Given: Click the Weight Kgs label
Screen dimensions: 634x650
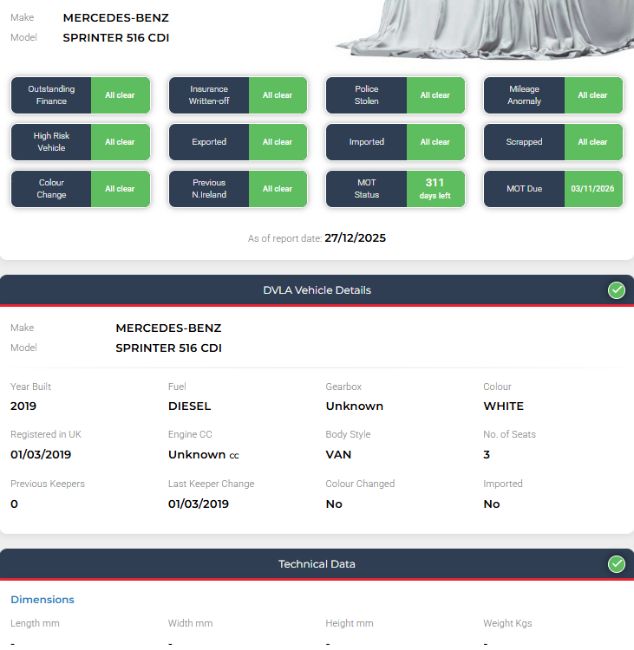Looking at the screenshot, I should [508, 623].
